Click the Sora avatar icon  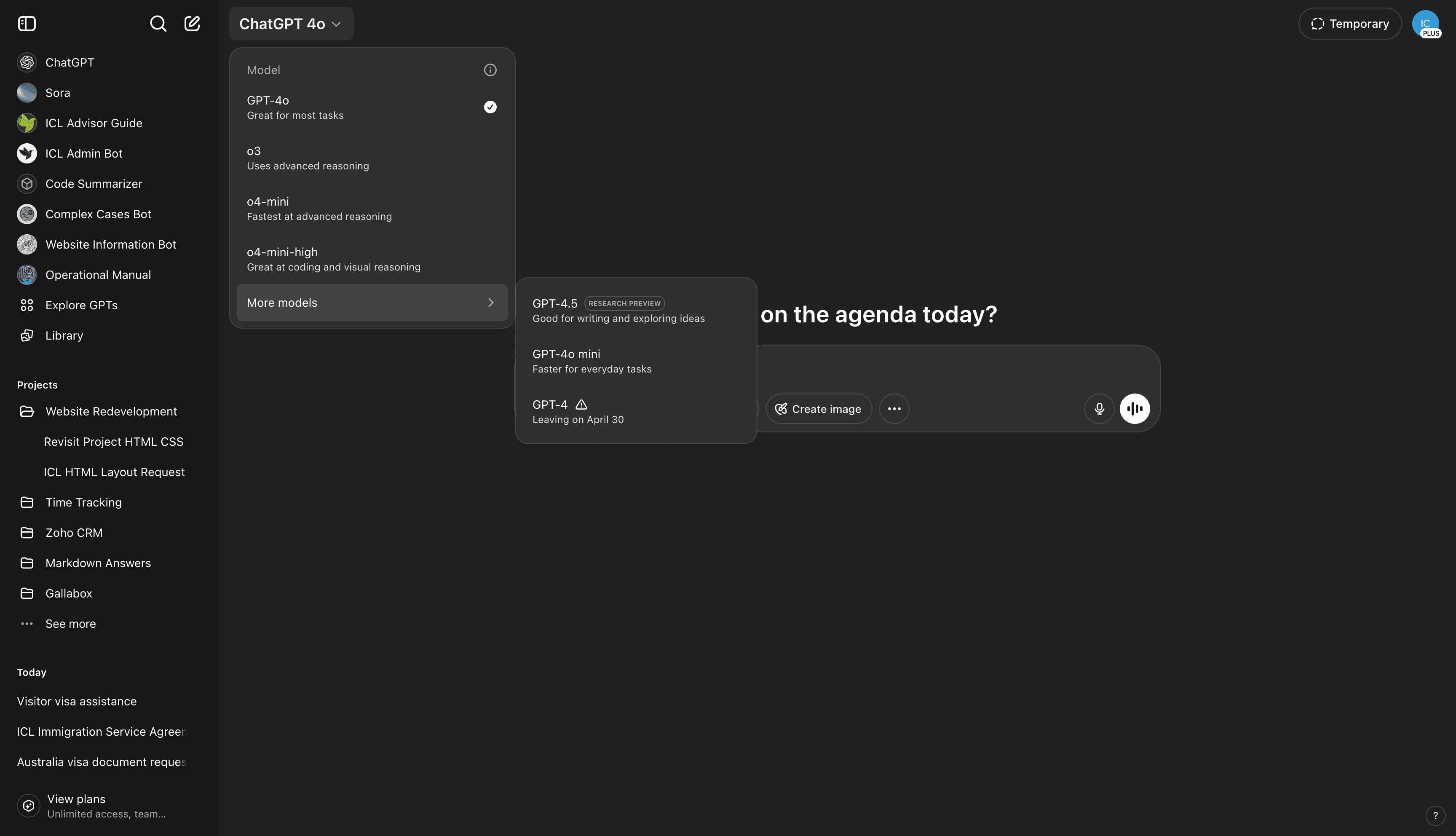27,93
